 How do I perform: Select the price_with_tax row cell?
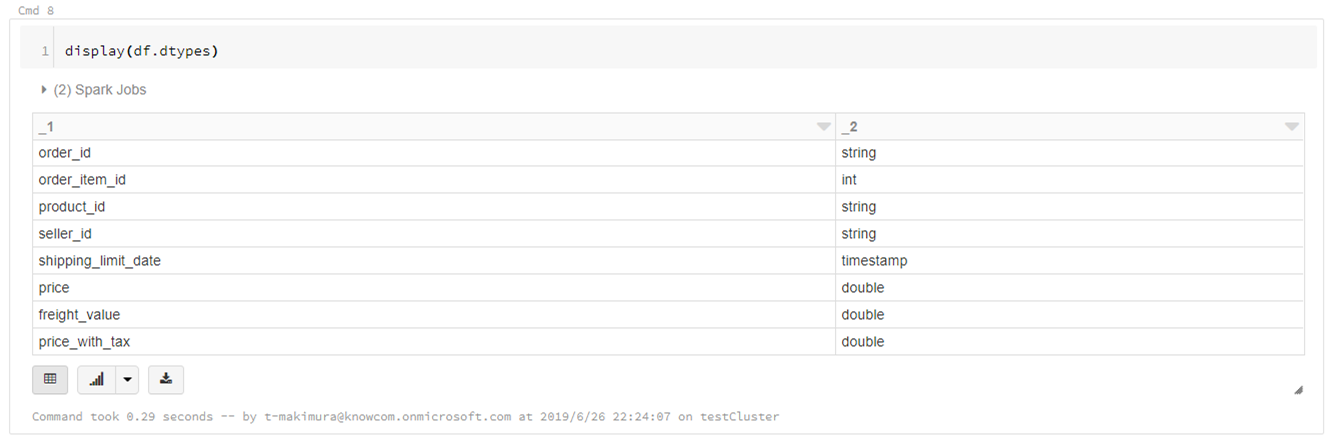point(84,342)
